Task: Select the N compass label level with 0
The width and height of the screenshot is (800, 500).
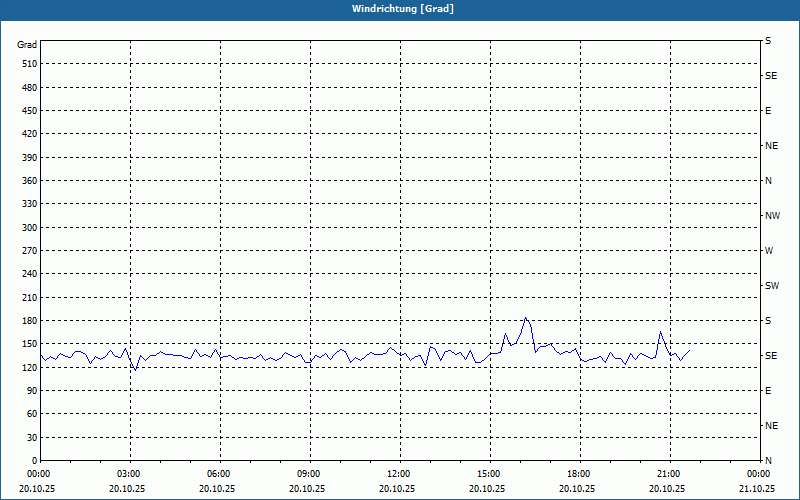Action: [768, 461]
